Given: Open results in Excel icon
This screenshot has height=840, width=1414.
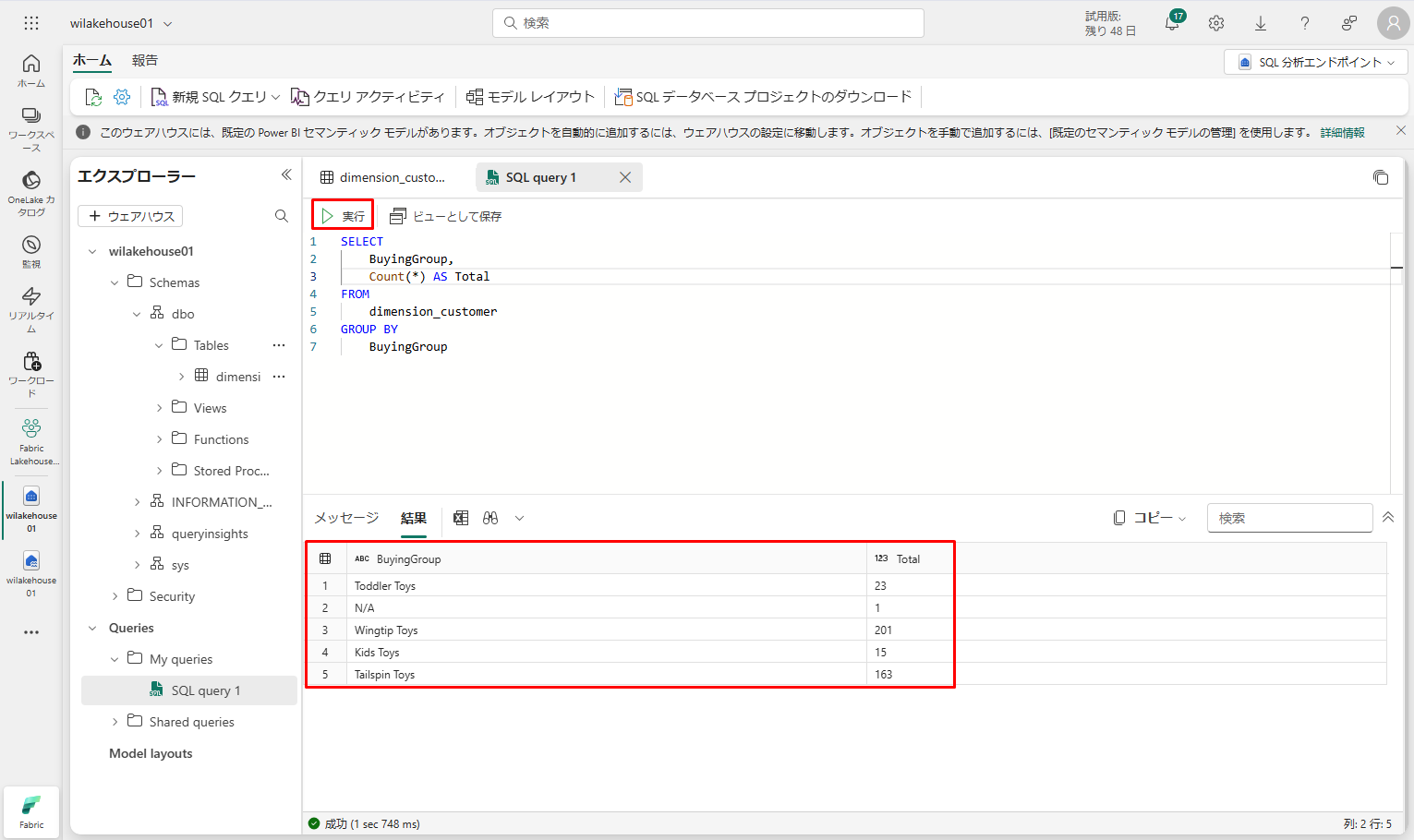Looking at the screenshot, I should 461,518.
